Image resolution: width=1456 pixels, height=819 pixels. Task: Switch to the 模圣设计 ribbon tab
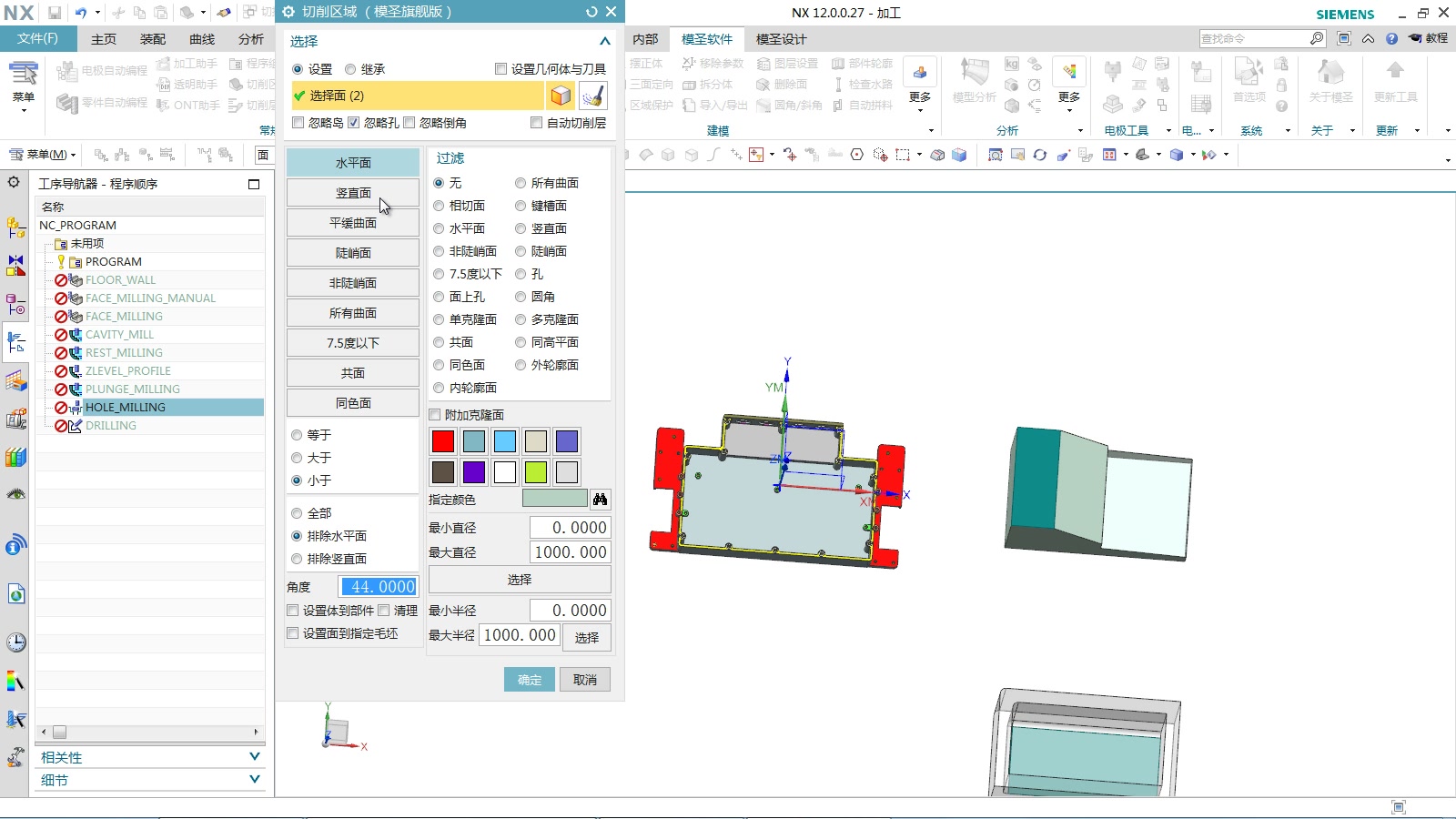coord(781,39)
